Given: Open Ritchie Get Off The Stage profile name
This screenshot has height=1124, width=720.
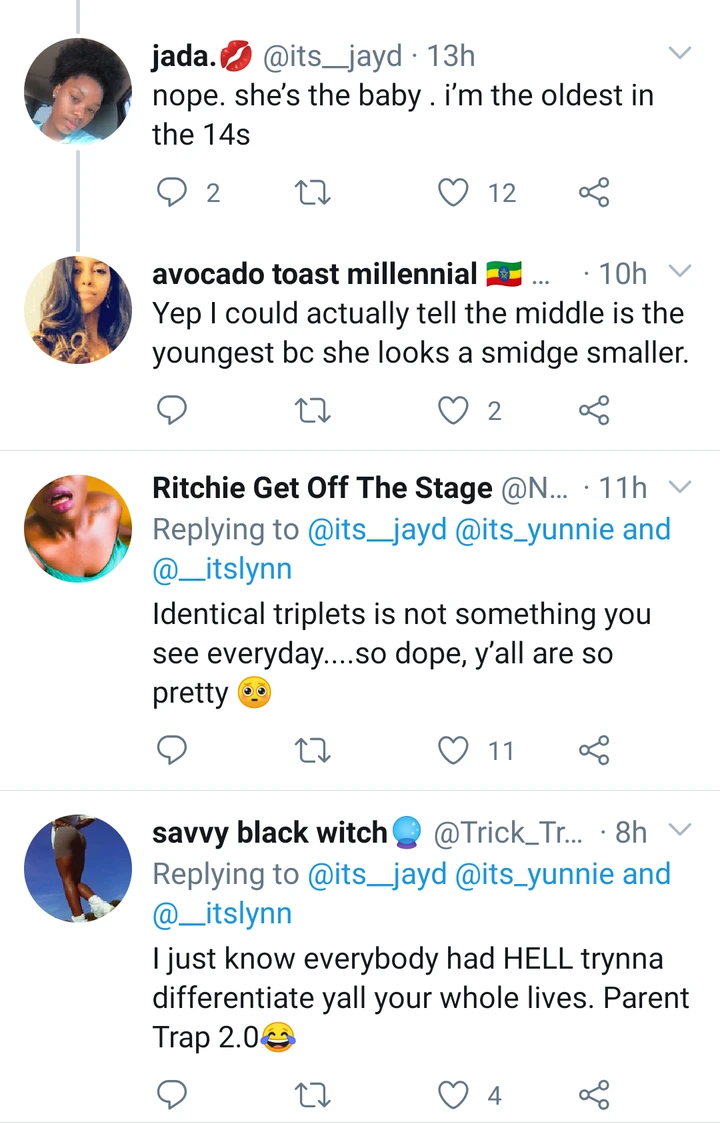Looking at the screenshot, I should 322,489.
